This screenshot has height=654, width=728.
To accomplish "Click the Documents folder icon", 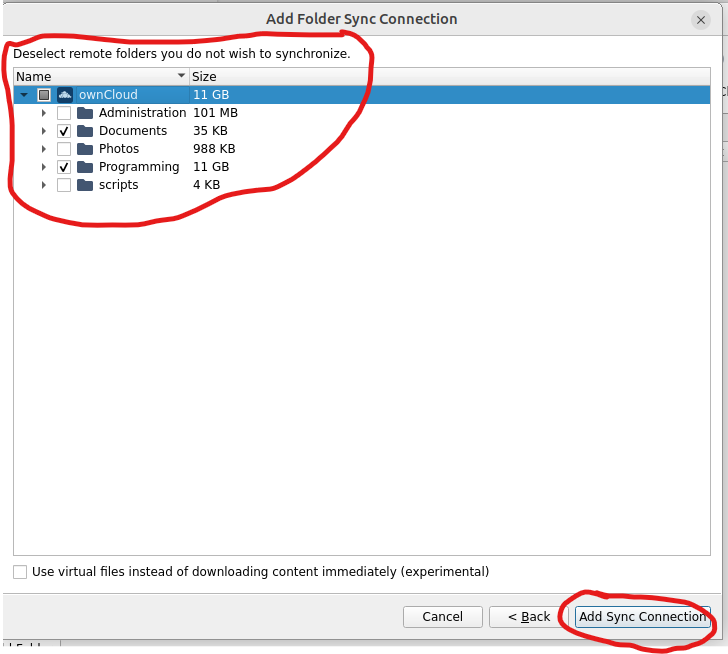I will [84, 131].
